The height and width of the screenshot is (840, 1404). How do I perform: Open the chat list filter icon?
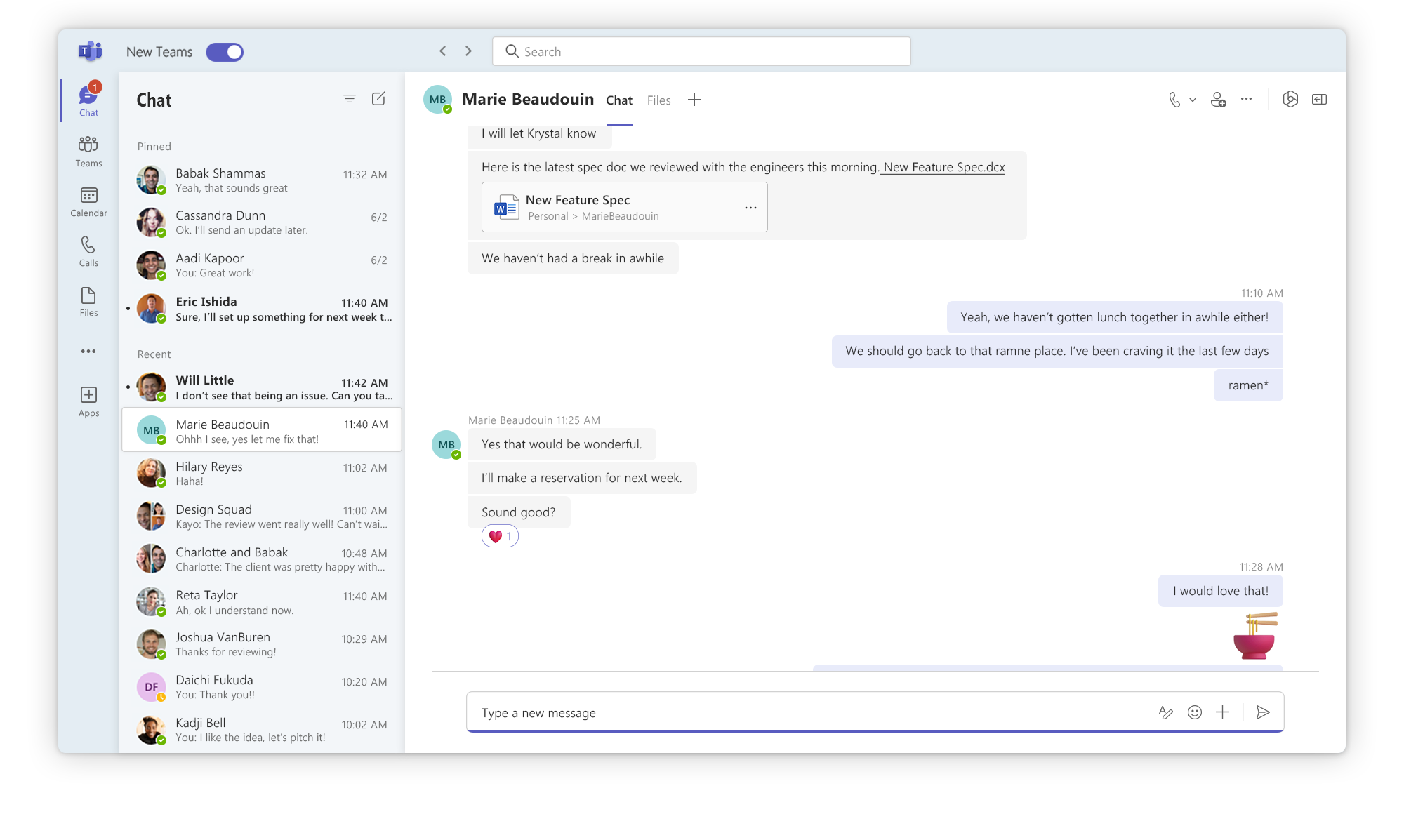[x=349, y=99]
